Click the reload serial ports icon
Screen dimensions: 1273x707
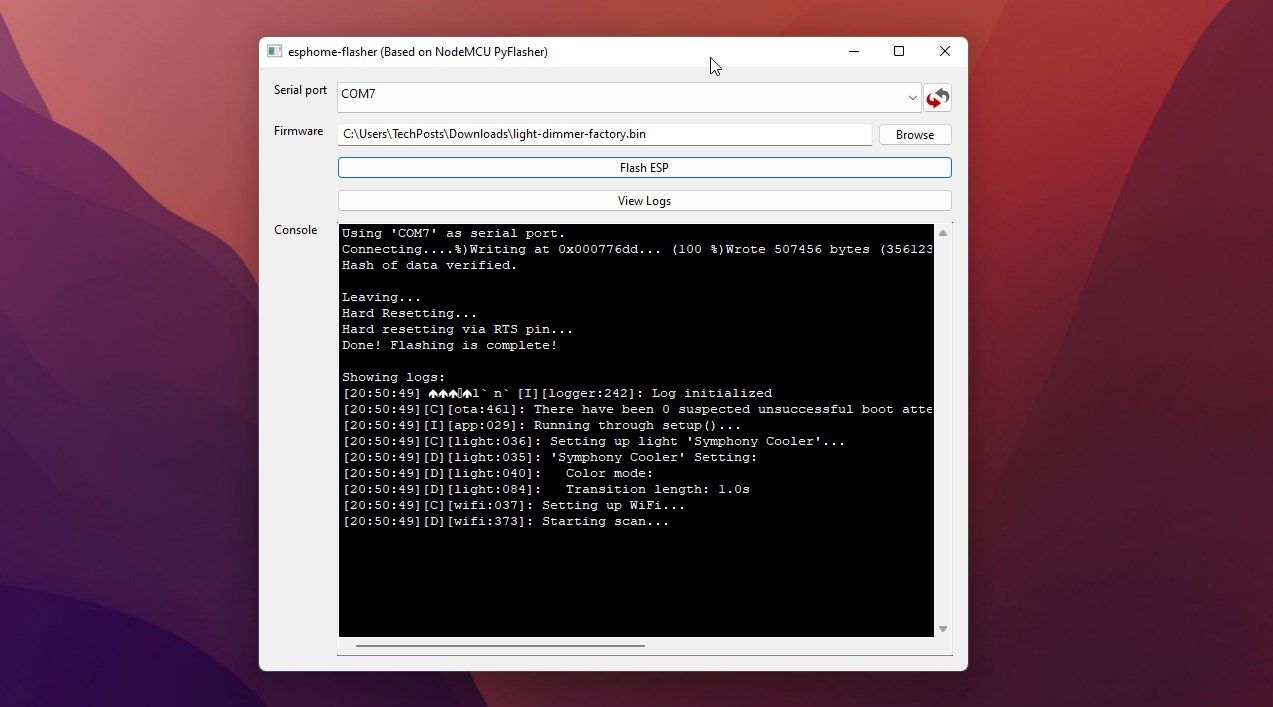click(x=937, y=98)
